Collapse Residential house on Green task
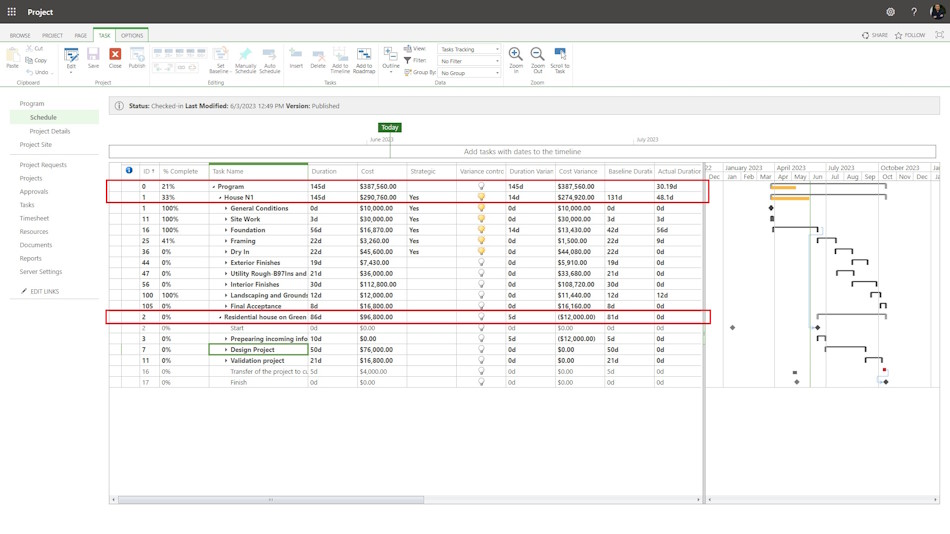The image size is (950, 534). point(220,317)
